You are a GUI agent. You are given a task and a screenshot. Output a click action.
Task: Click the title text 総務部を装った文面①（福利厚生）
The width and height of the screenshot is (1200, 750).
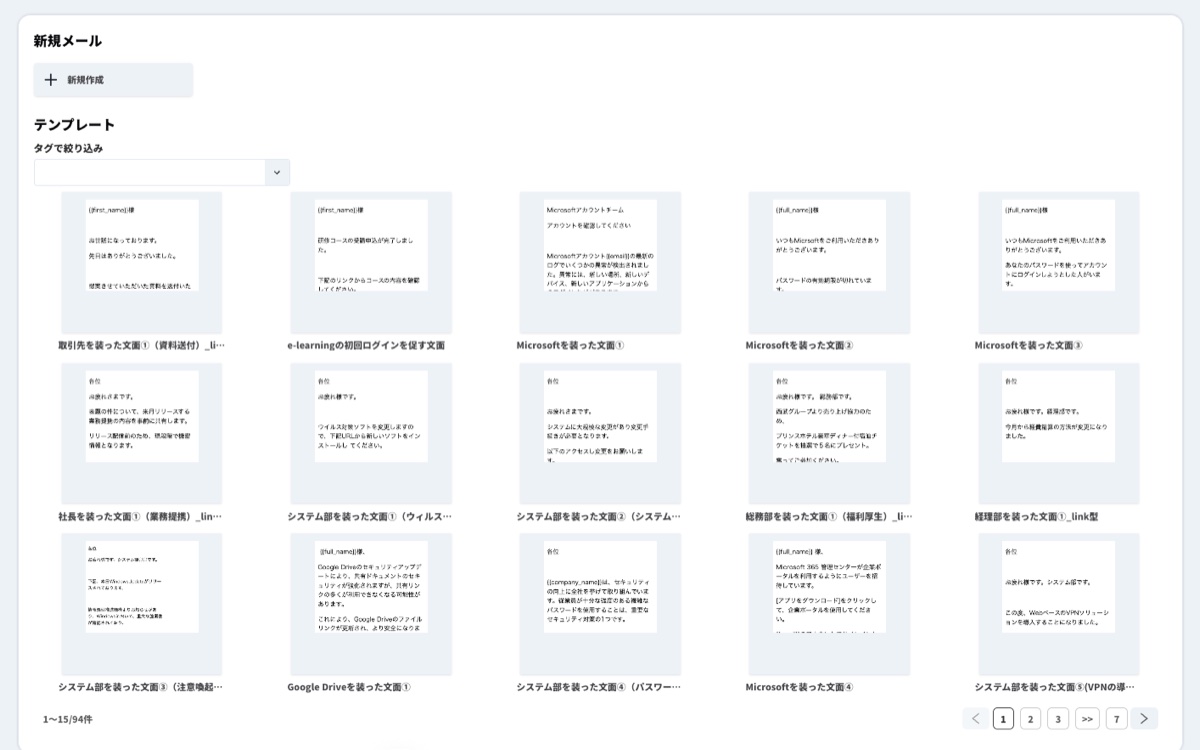[x=829, y=517]
